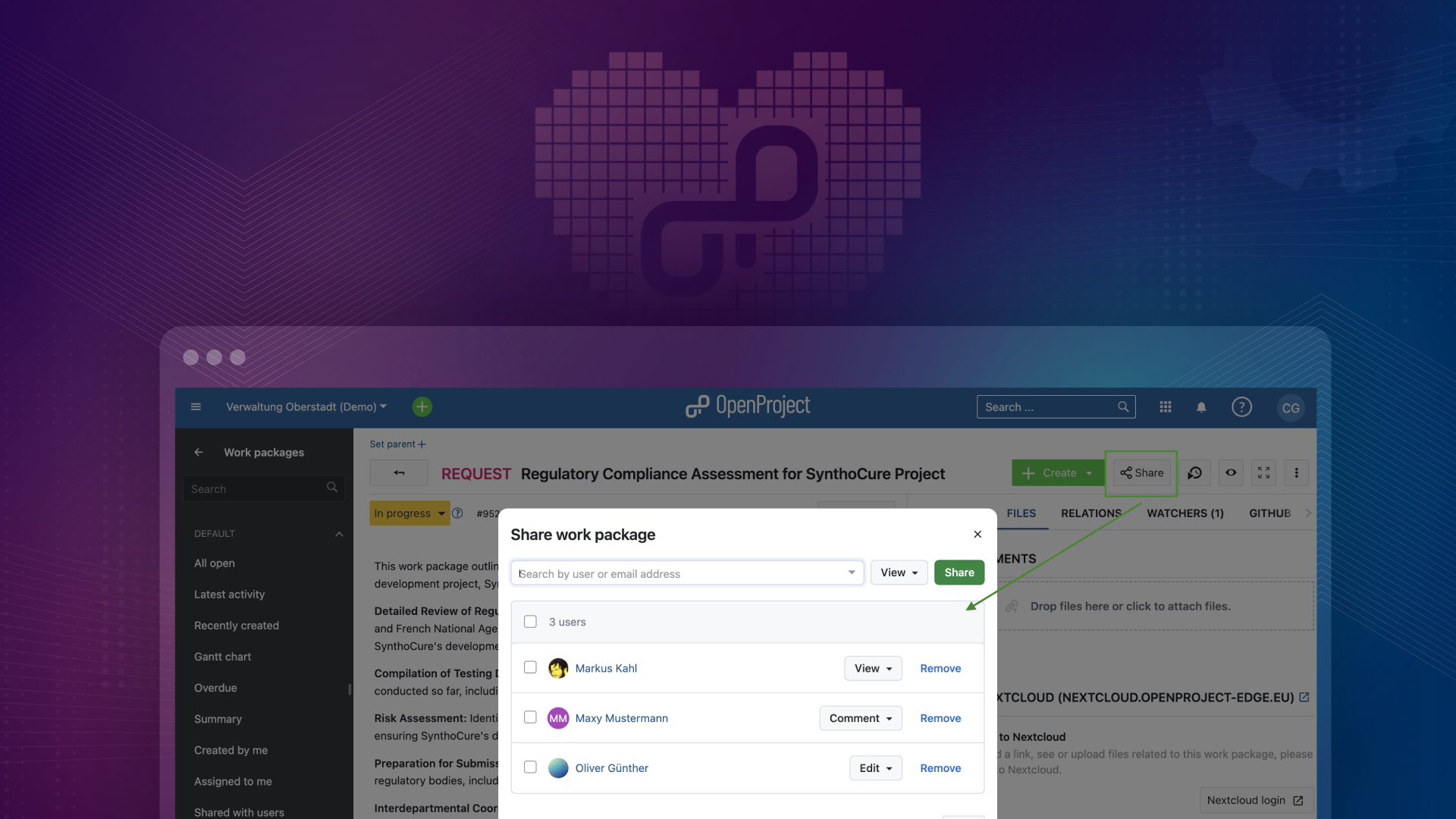
Task: Toggle checkbox for Maxy Mustermann
Action: pos(529,718)
